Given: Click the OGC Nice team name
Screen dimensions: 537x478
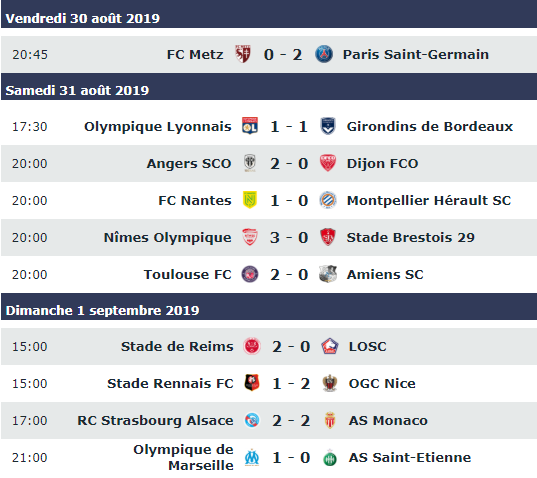Looking at the screenshot, I should [382, 383].
